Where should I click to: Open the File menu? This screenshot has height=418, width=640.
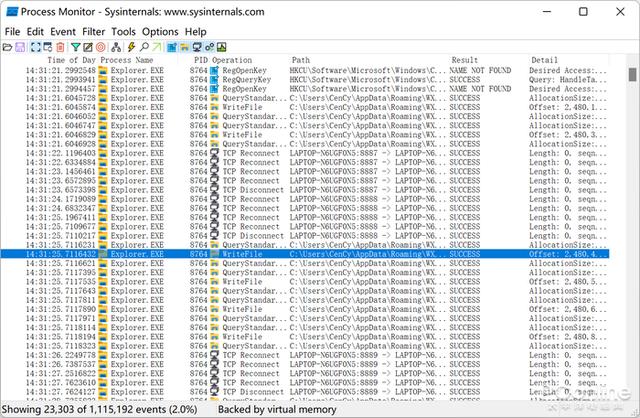point(12,32)
